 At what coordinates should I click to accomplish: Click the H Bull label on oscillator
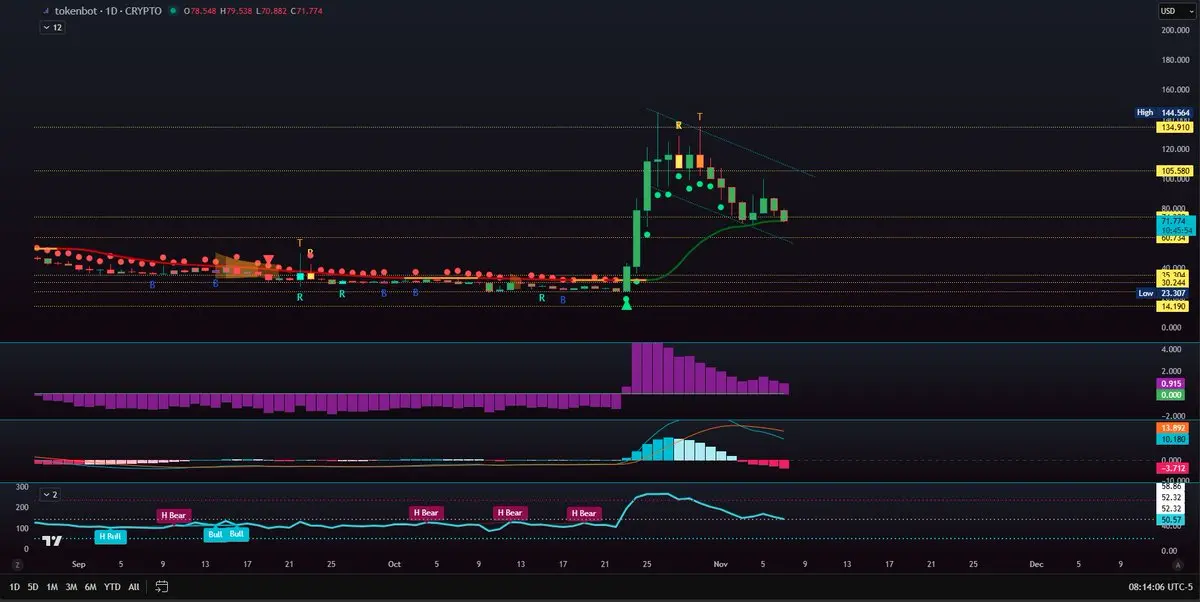(112, 537)
